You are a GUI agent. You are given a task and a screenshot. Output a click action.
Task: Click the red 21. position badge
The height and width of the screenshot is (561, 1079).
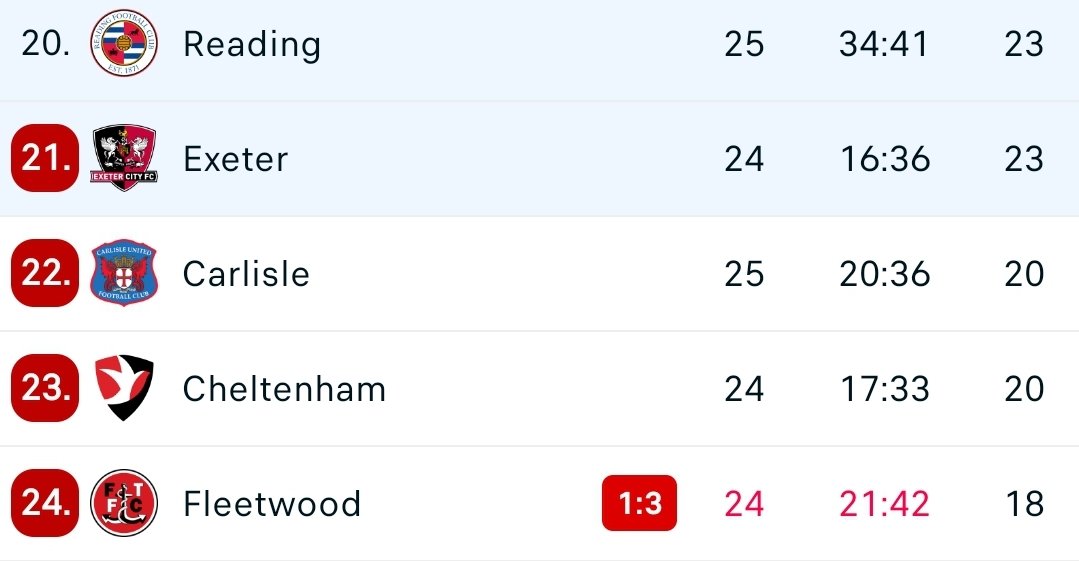click(45, 158)
